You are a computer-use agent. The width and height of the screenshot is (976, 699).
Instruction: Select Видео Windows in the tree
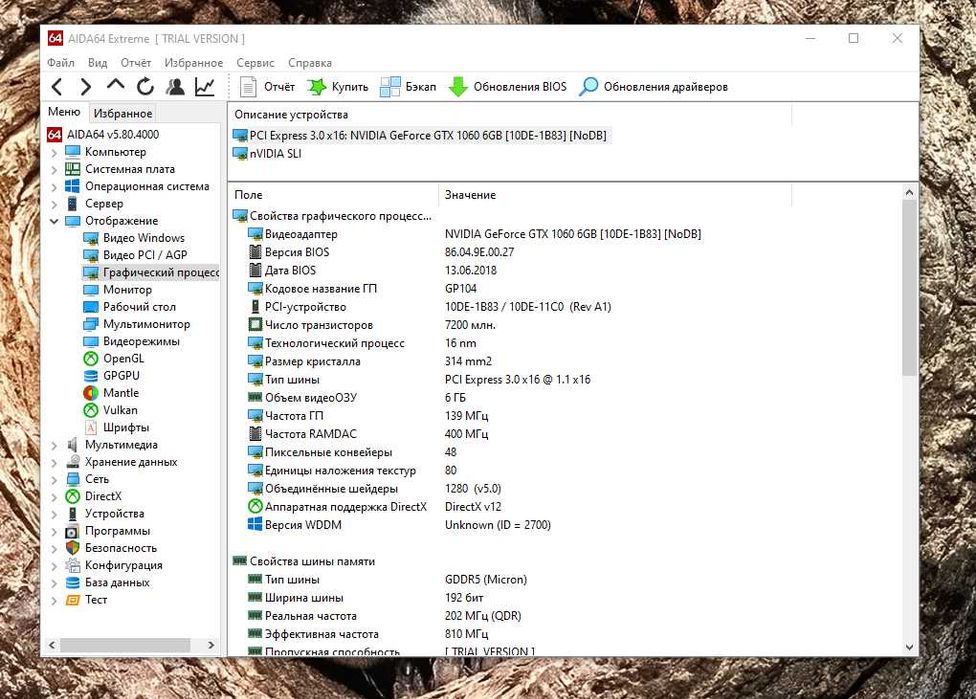134,238
